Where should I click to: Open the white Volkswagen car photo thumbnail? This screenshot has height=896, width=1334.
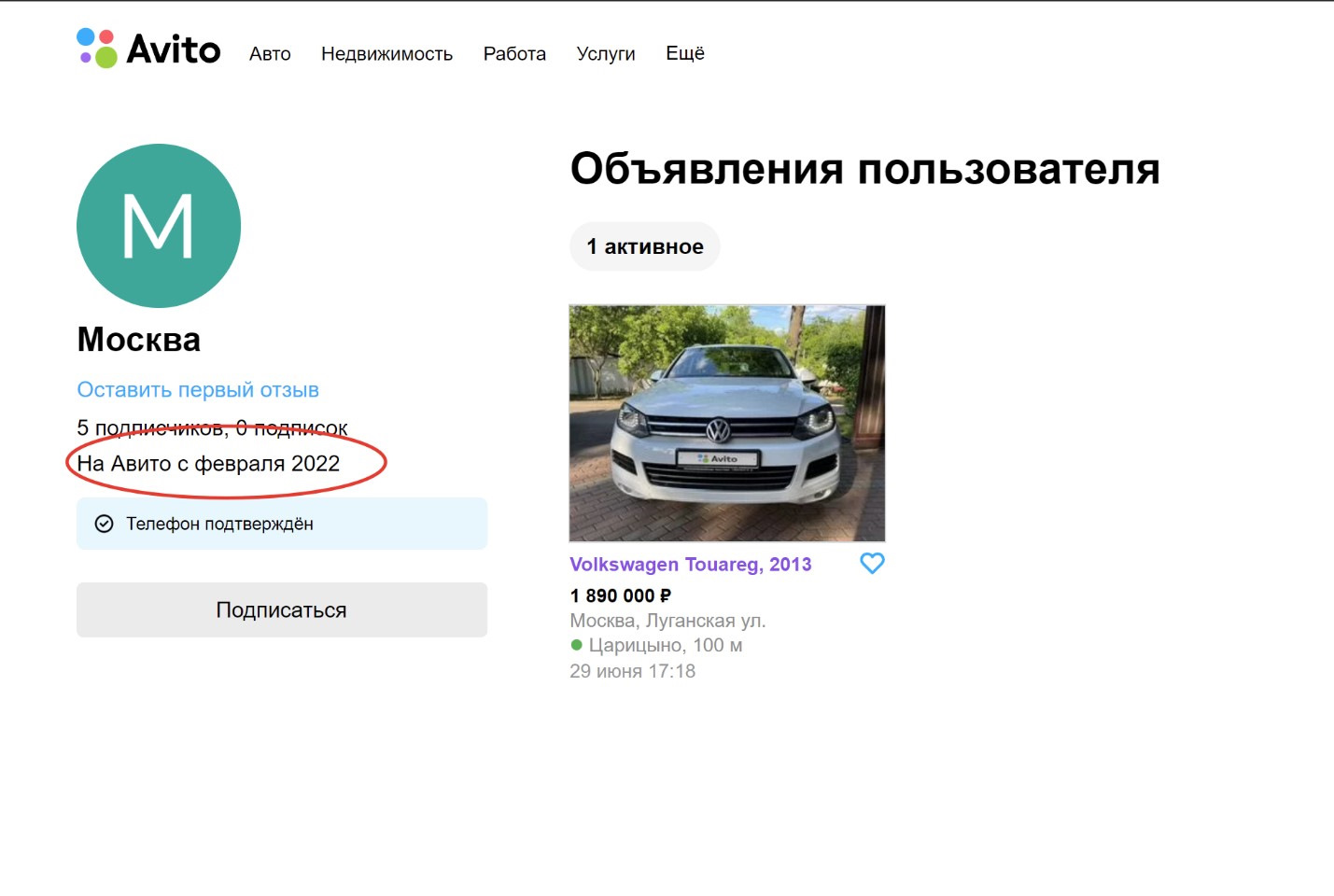click(x=727, y=423)
